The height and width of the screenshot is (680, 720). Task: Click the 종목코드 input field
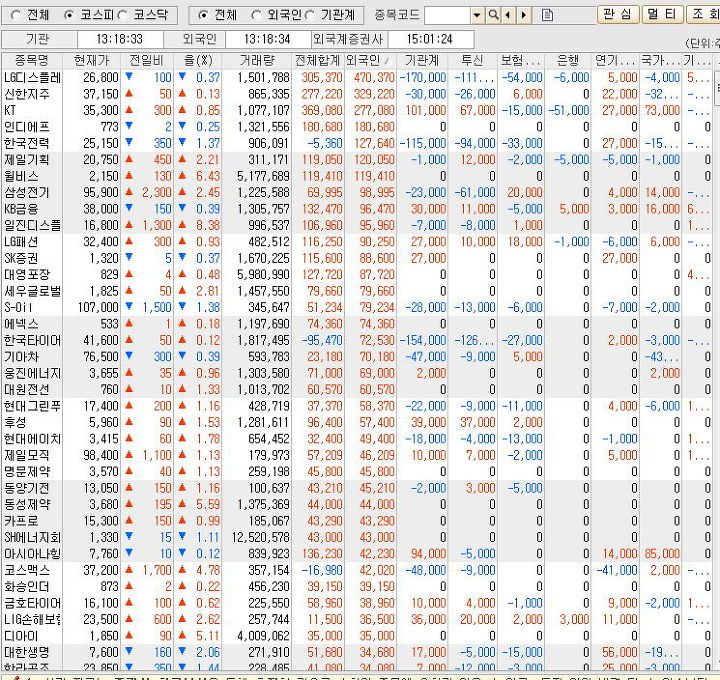tap(448, 15)
